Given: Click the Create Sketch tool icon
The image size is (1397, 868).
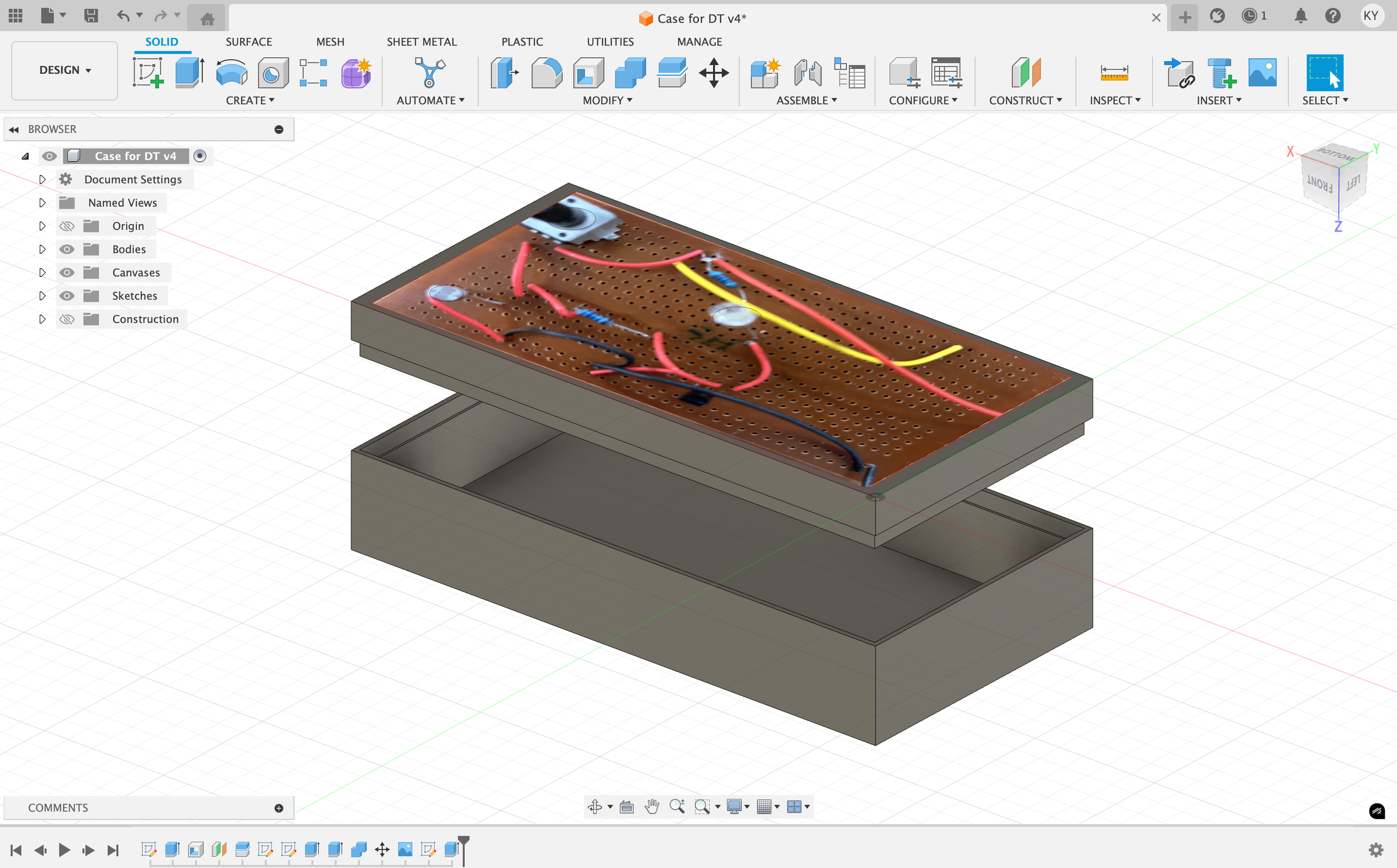Looking at the screenshot, I should point(148,73).
